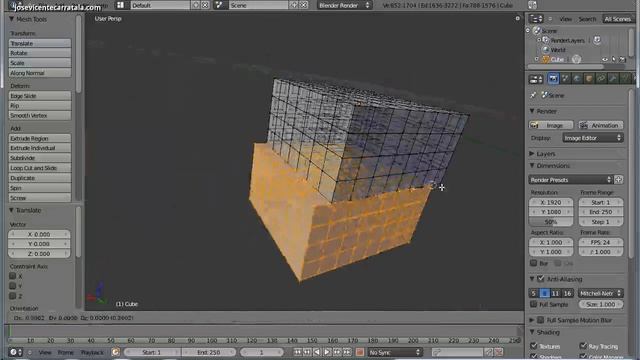640x360 pixels.
Task: Collapse the Translate operator panel
Action: point(11,210)
